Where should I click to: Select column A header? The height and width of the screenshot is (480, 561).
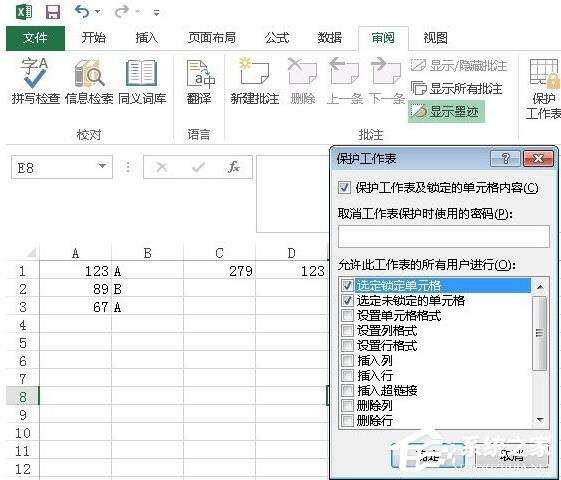75,253
